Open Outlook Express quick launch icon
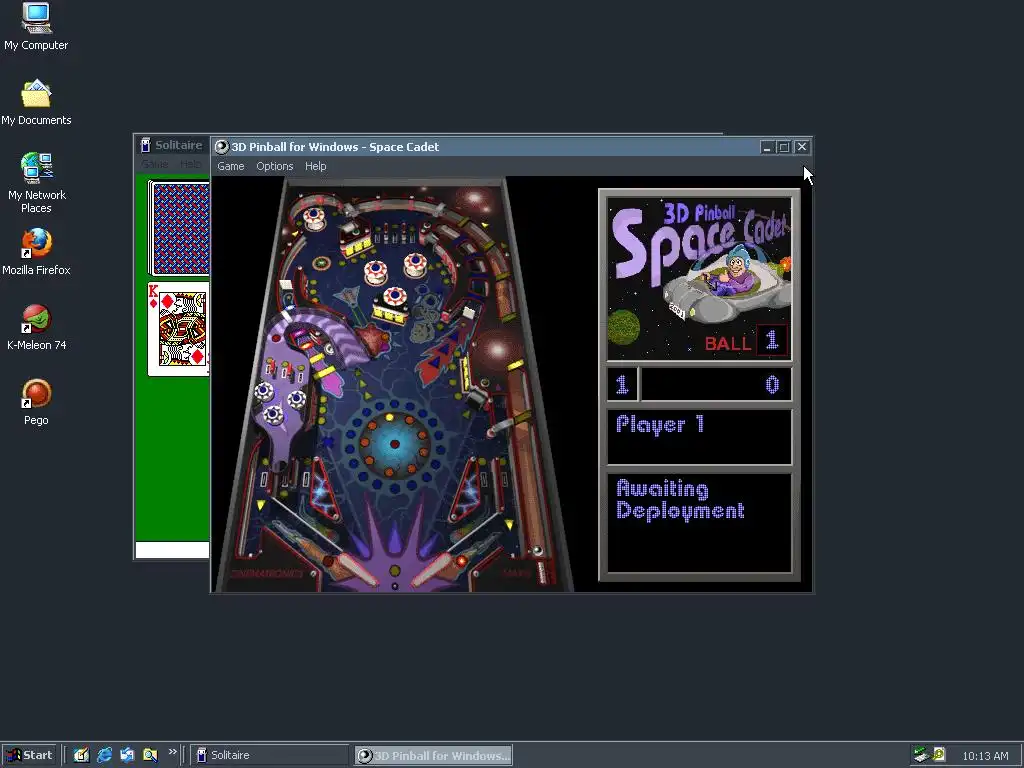The width and height of the screenshot is (1024, 768). 127,755
